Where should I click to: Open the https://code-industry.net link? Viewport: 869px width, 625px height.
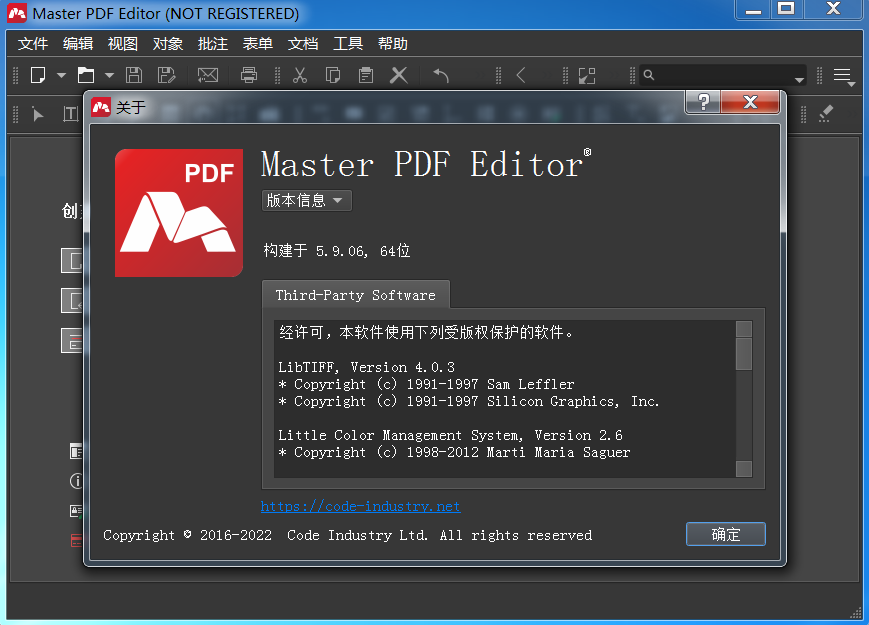[360, 506]
